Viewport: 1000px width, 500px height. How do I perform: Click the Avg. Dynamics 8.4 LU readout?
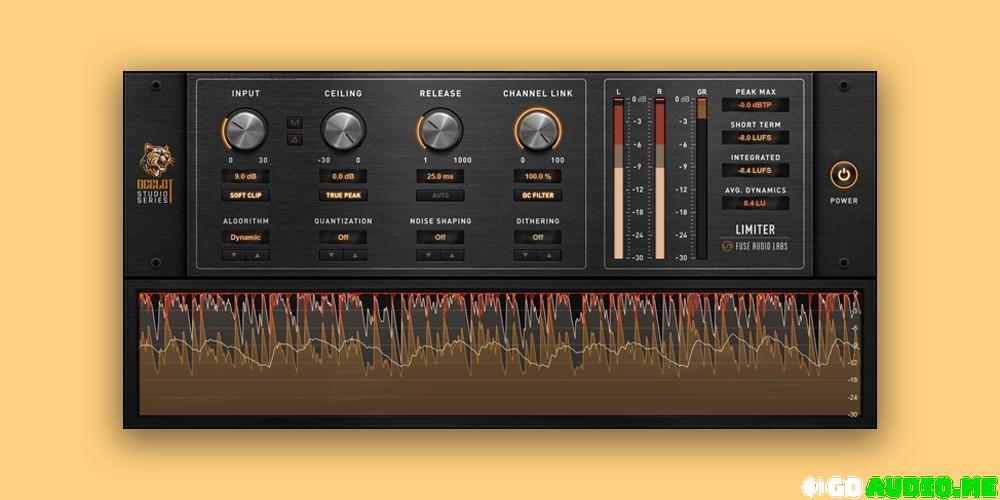[755, 203]
